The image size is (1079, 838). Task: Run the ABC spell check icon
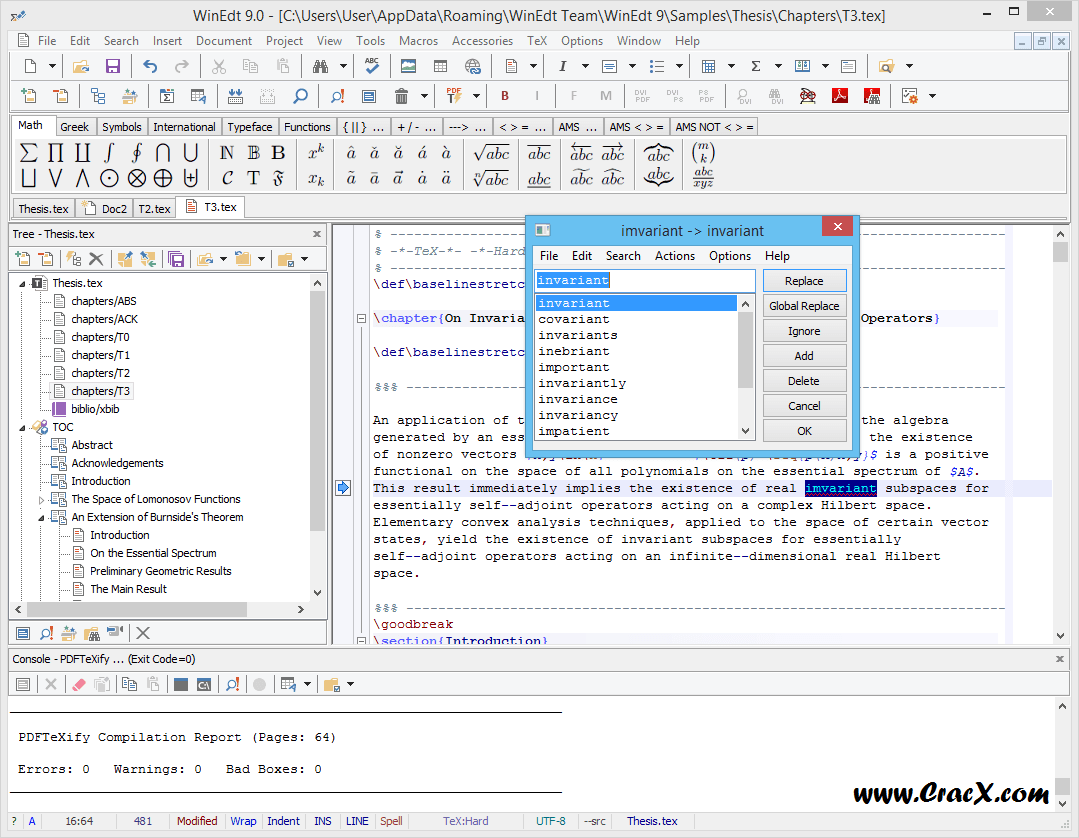click(x=372, y=66)
